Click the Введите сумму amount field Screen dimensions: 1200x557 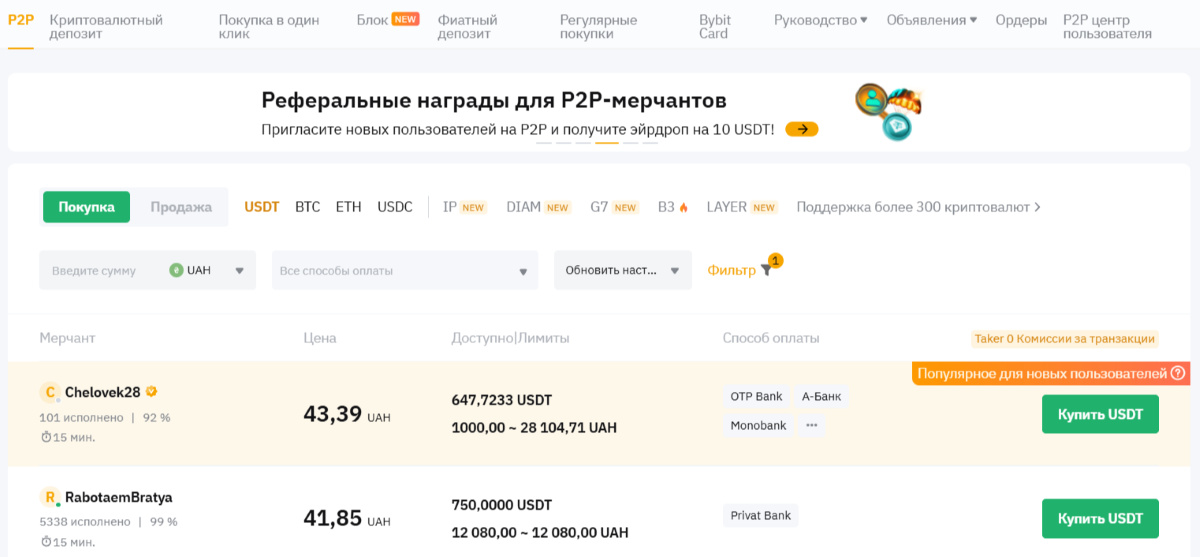tap(100, 271)
